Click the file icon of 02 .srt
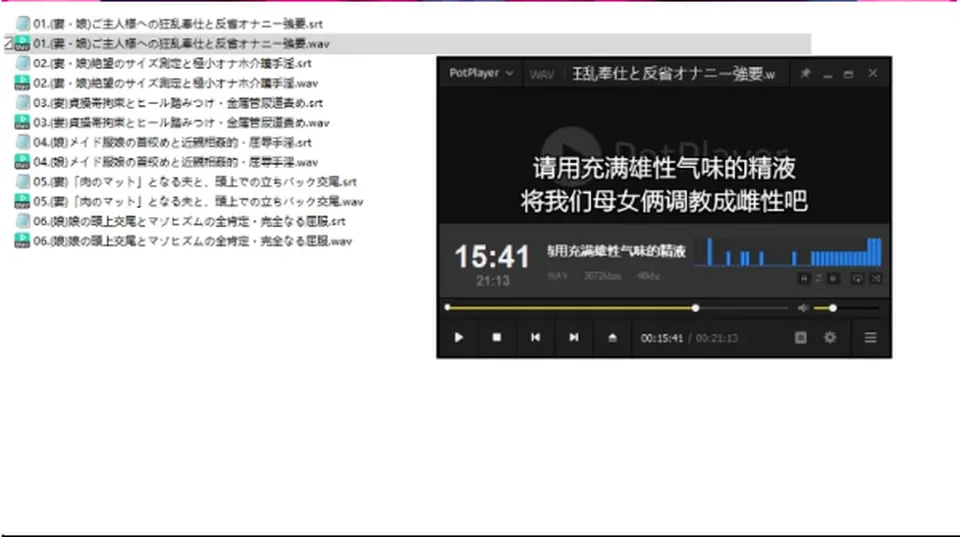Viewport: 960px width, 537px height. [x=23, y=63]
